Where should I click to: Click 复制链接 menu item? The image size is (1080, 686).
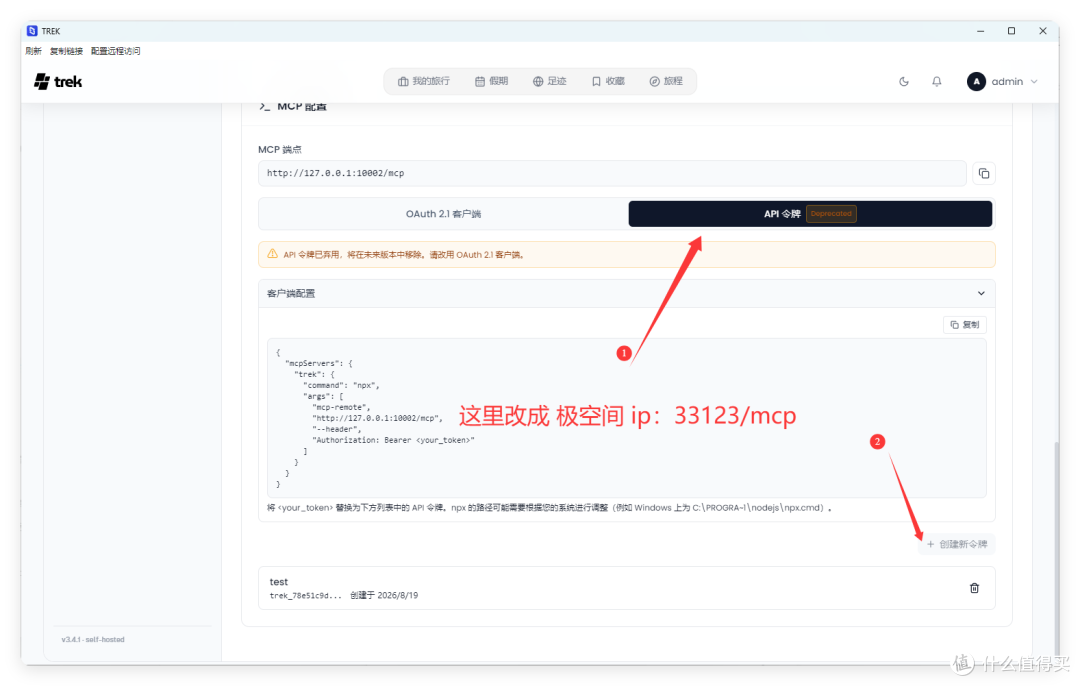[66, 51]
